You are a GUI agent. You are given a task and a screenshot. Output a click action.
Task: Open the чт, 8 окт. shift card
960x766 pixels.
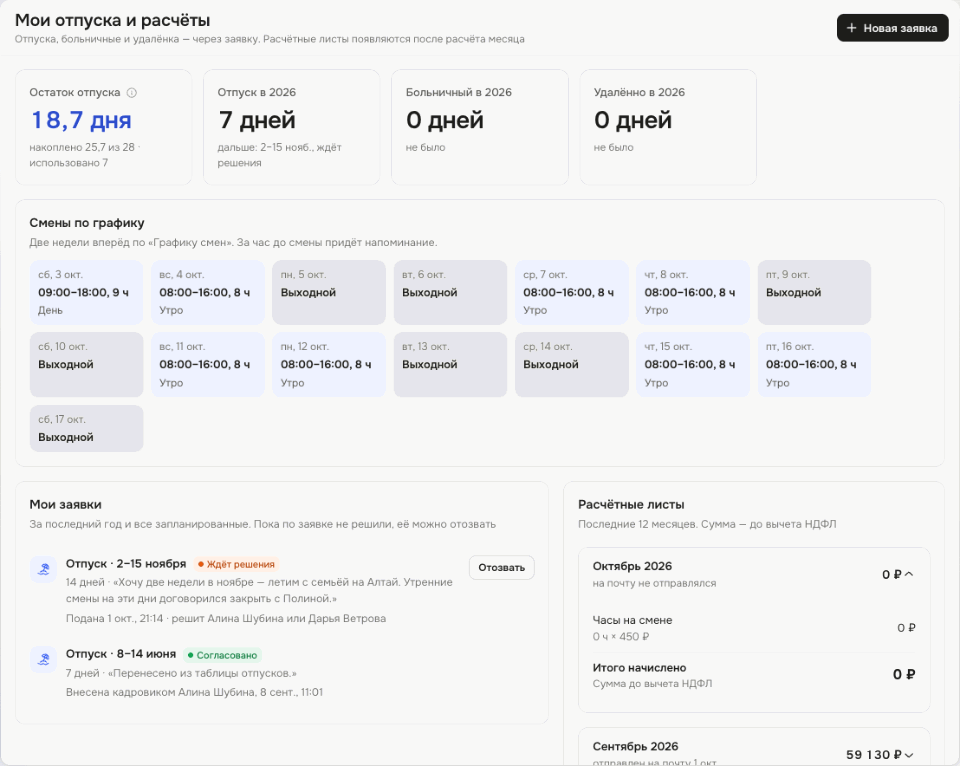pos(692,293)
